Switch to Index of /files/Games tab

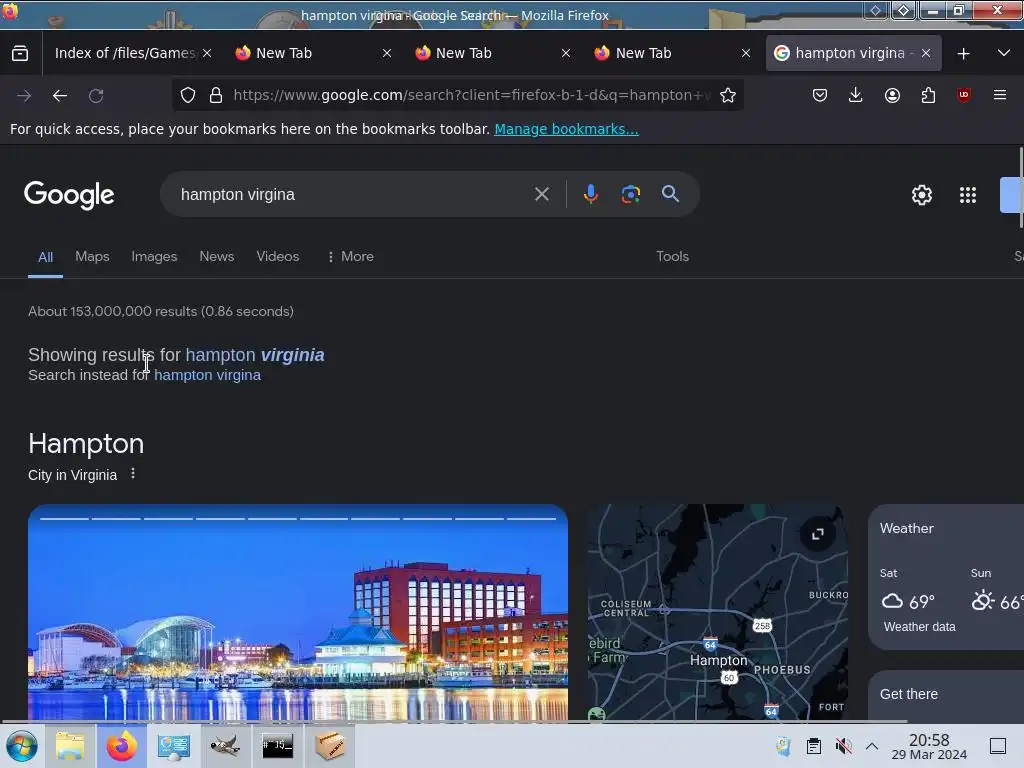tap(125, 54)
